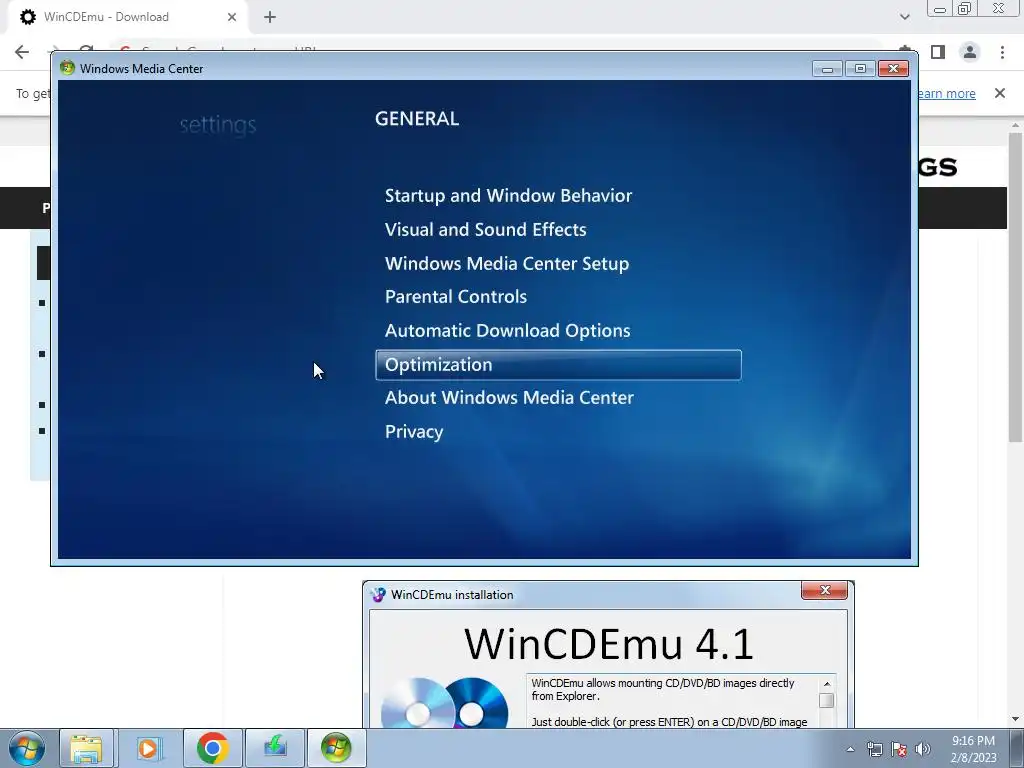Viewport: 1024px width, 768px height.
Task: Open the WinCDEmu installer taskbar icon
Action: pos(275,748)
